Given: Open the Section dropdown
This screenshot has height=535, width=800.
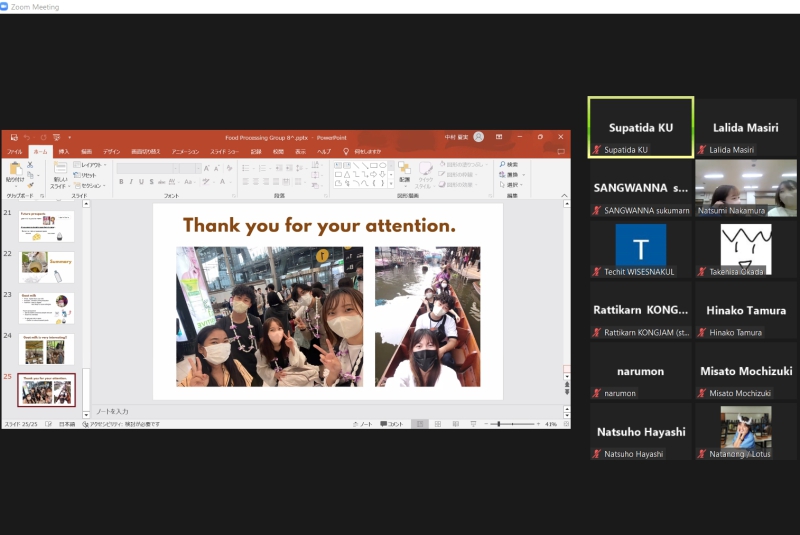Looking at the screenshot, I should pos(90,185).
